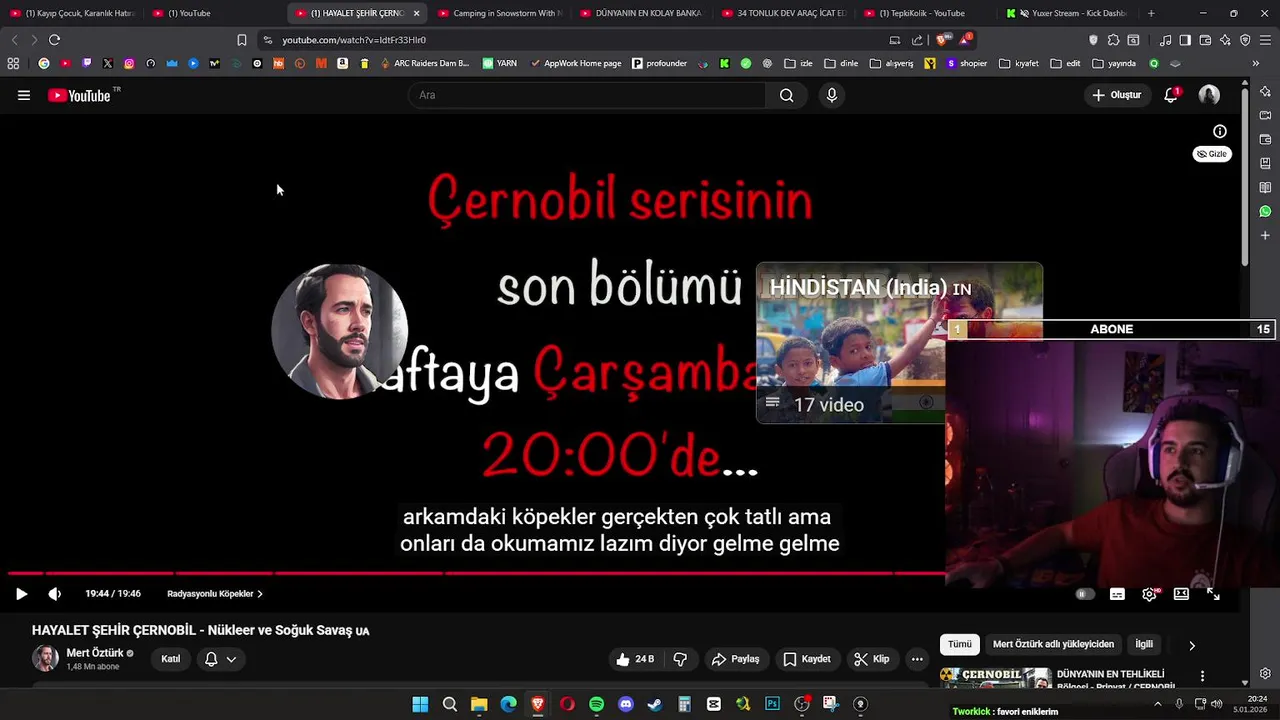
Task: Open Brave Shields lion icon
Action: pos(942,40)
